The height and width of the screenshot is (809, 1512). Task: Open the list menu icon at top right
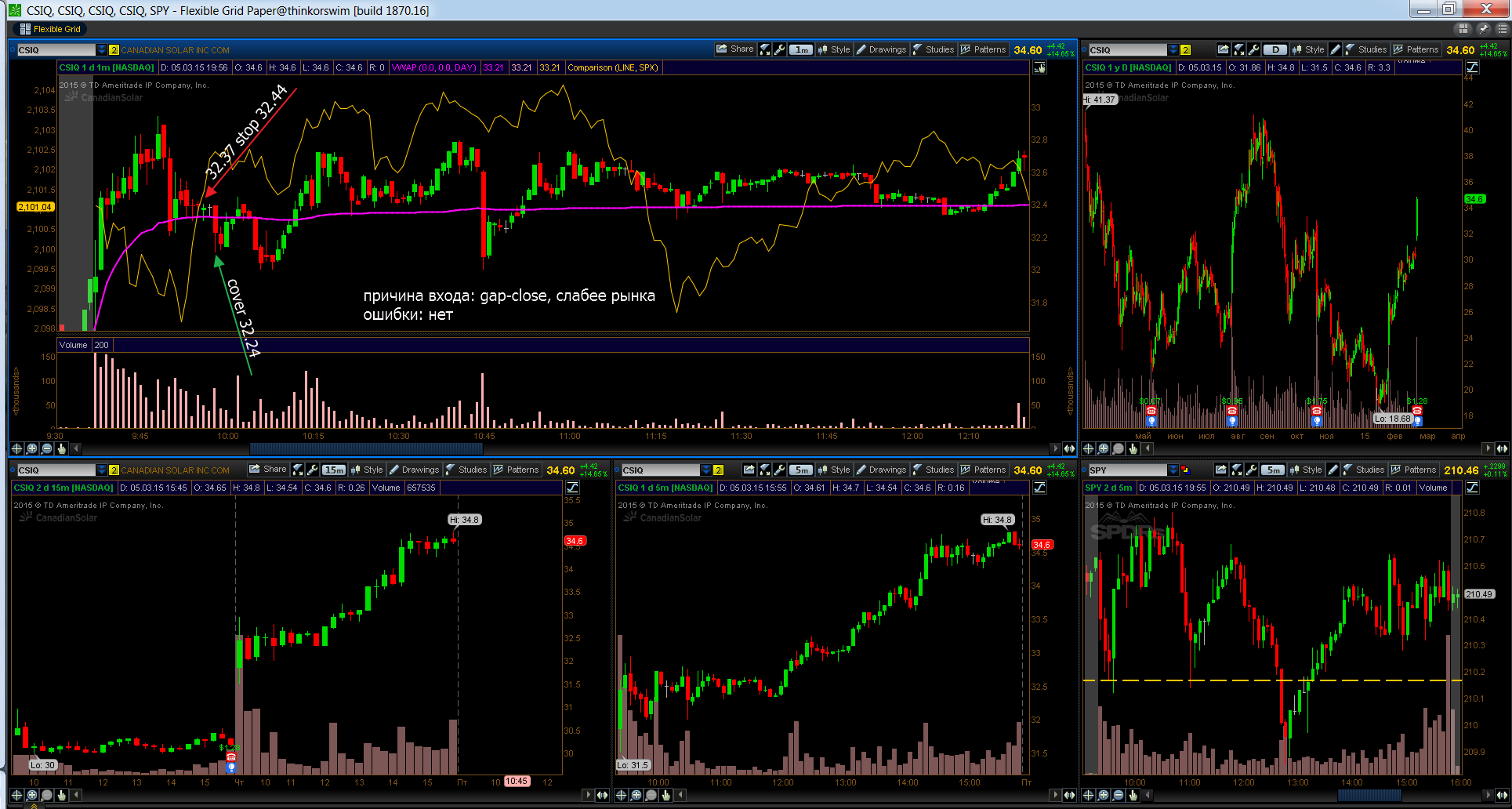tap(1501, 29)
